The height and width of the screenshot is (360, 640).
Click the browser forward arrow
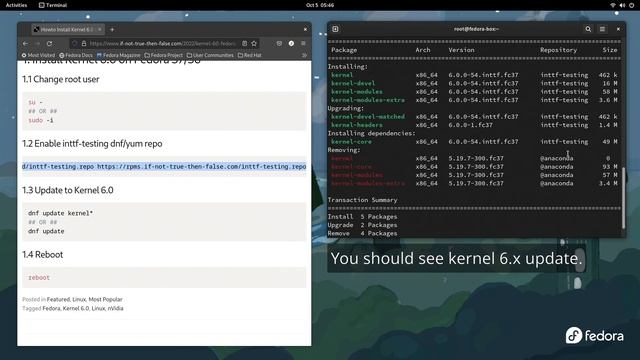38,43
